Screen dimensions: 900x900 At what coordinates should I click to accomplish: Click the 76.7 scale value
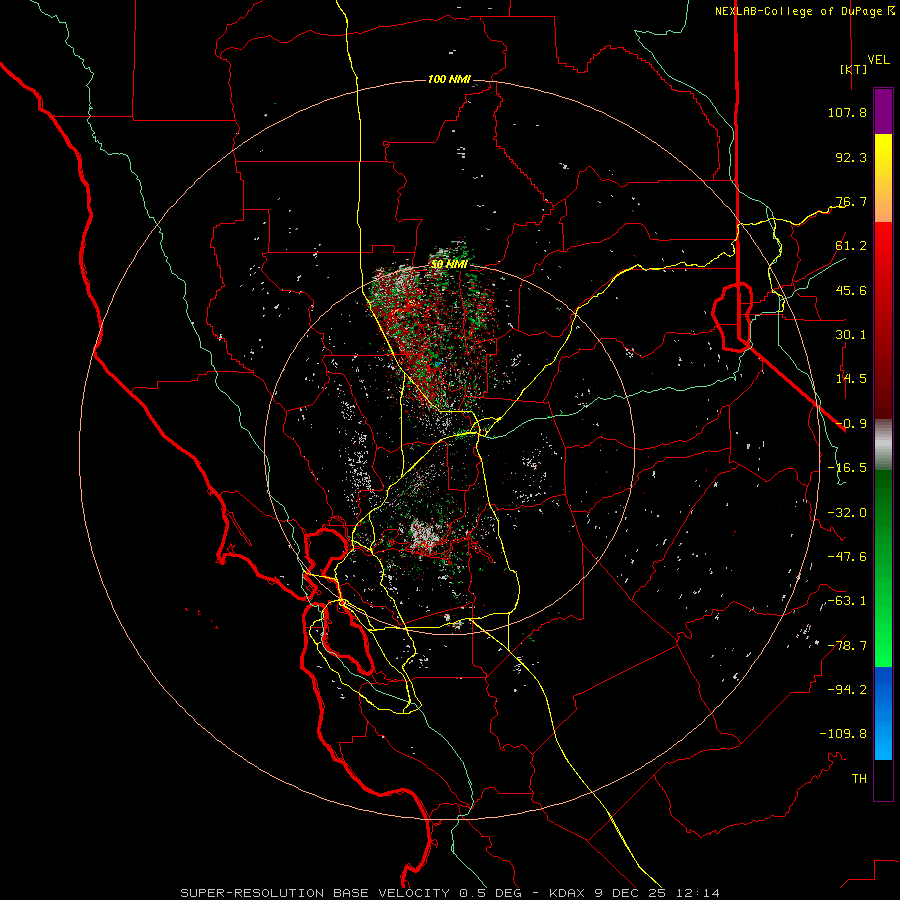pyautogui.click(x=851, y=201)
